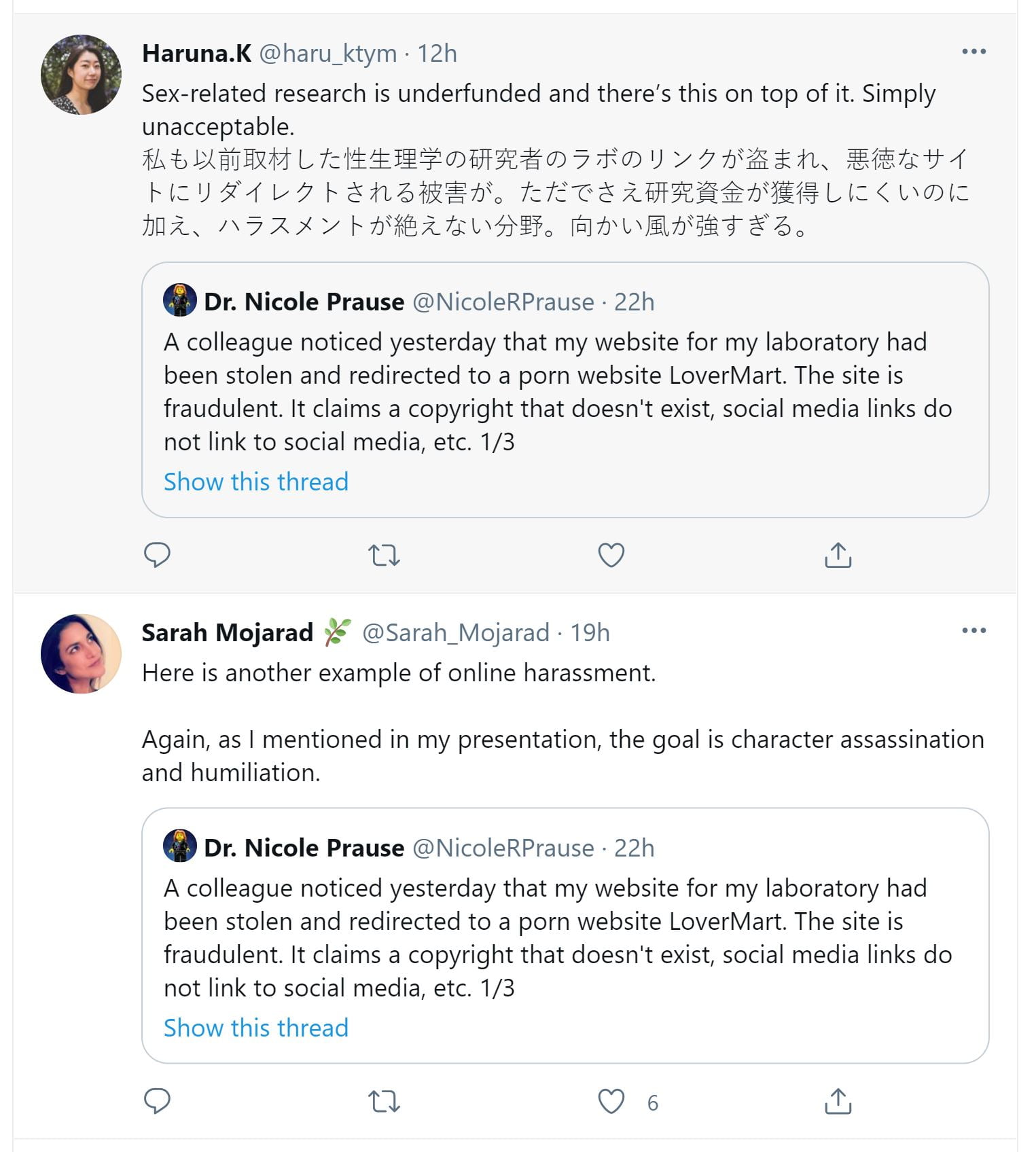
Task: Click the Haruna.K display name
Action: pyautogui.click(x=197, y=54)
